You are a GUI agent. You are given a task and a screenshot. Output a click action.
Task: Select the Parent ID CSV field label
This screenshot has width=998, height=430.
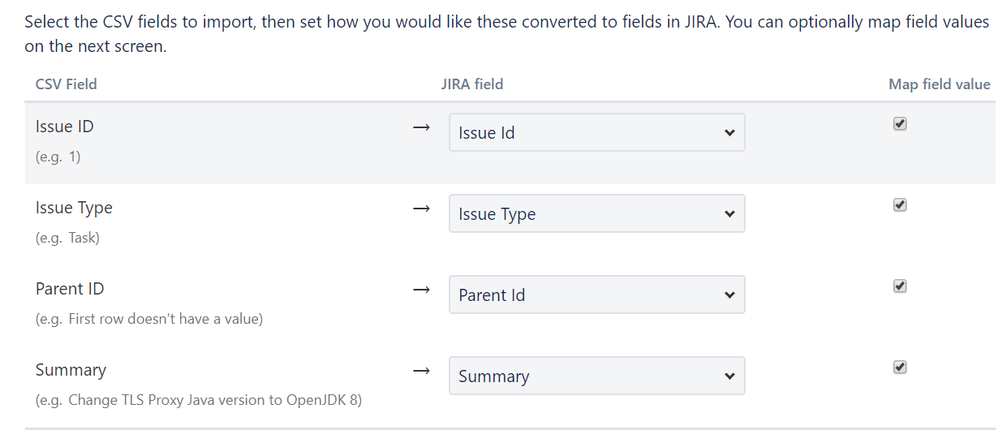click(x=69, y=289)
